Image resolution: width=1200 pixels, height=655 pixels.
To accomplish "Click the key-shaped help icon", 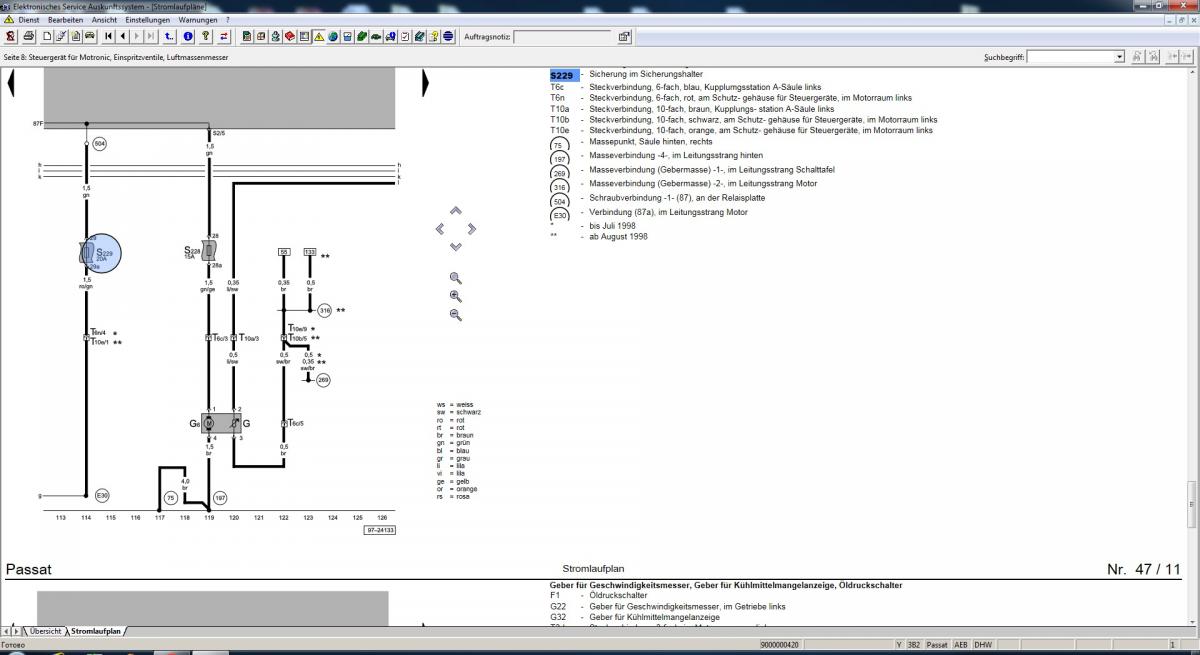I will [x=205, y=37].
